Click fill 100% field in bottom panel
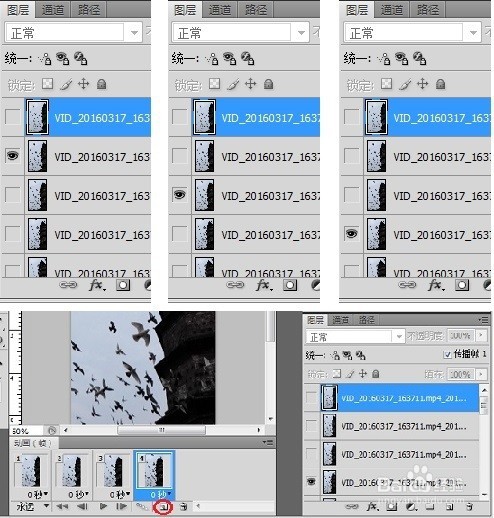This screenshot has width=494, height=518. [x=461, y=374]
